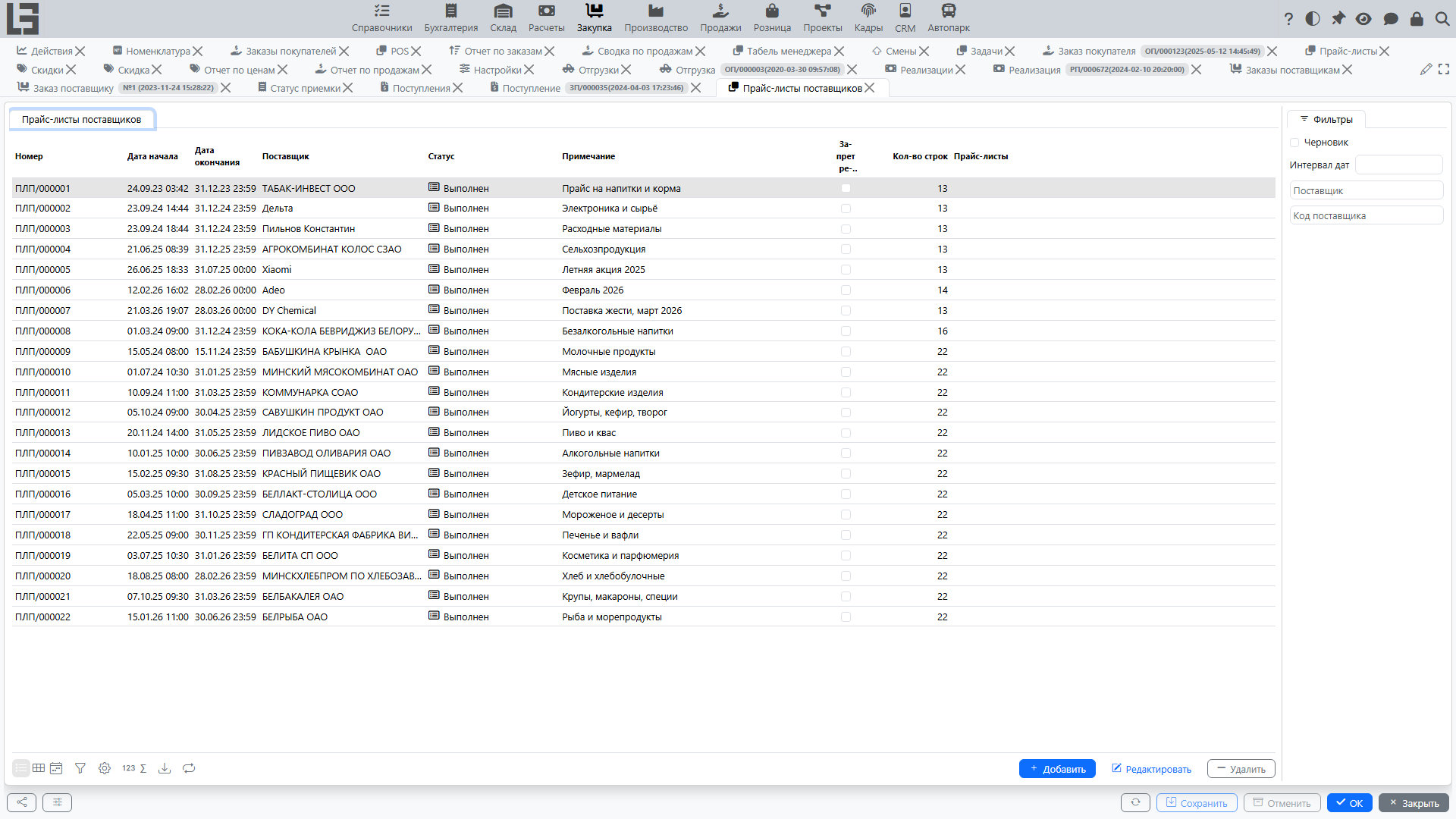
Task: Switch to the Табель менеджера tab
Action: coord(789,51)
